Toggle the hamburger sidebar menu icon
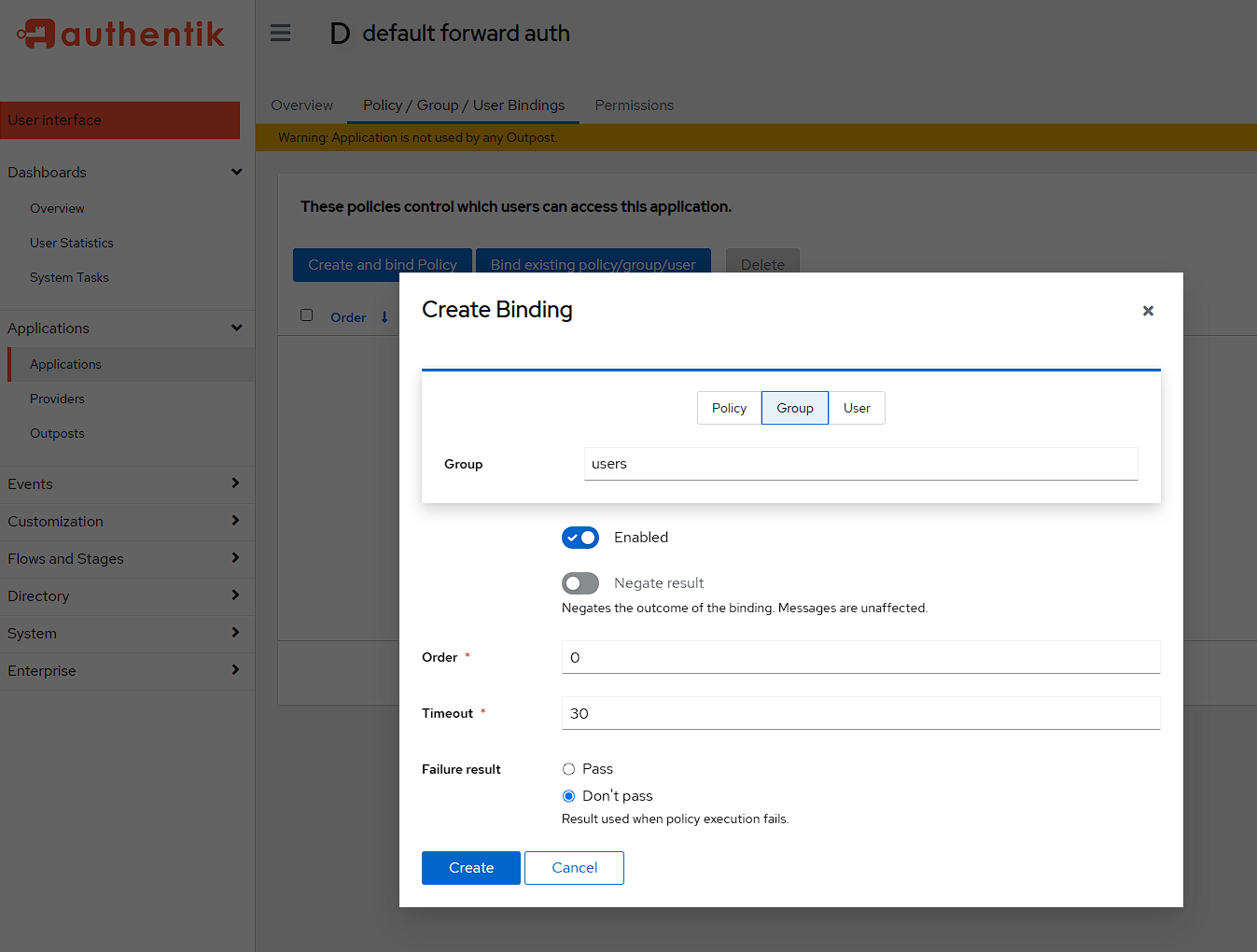The height and width of the screenshot is (952, 1257). 280,34
